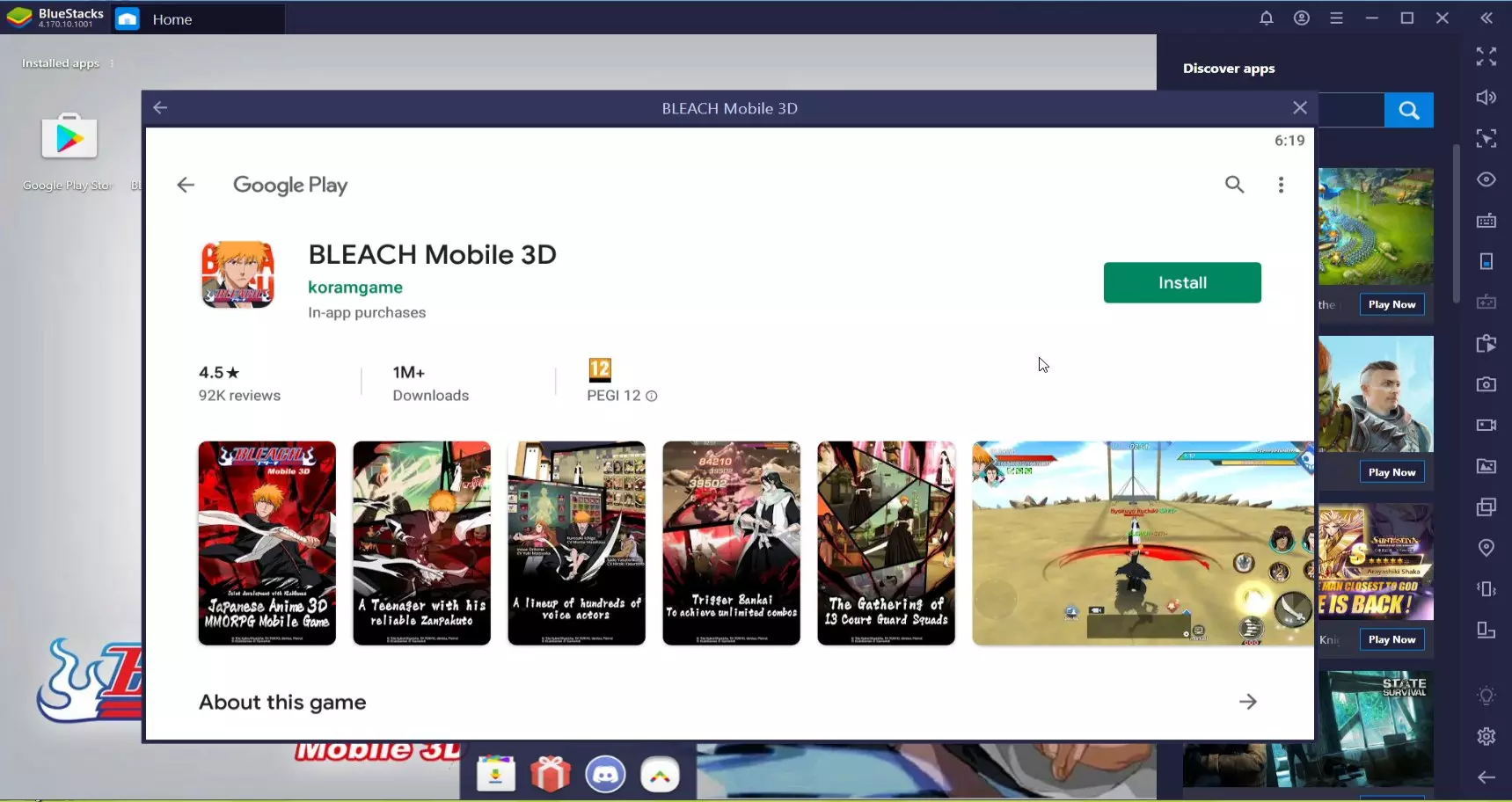
Task: Expand About this game section arrow
Action: pyautogui.click(x=1247, y=702)
